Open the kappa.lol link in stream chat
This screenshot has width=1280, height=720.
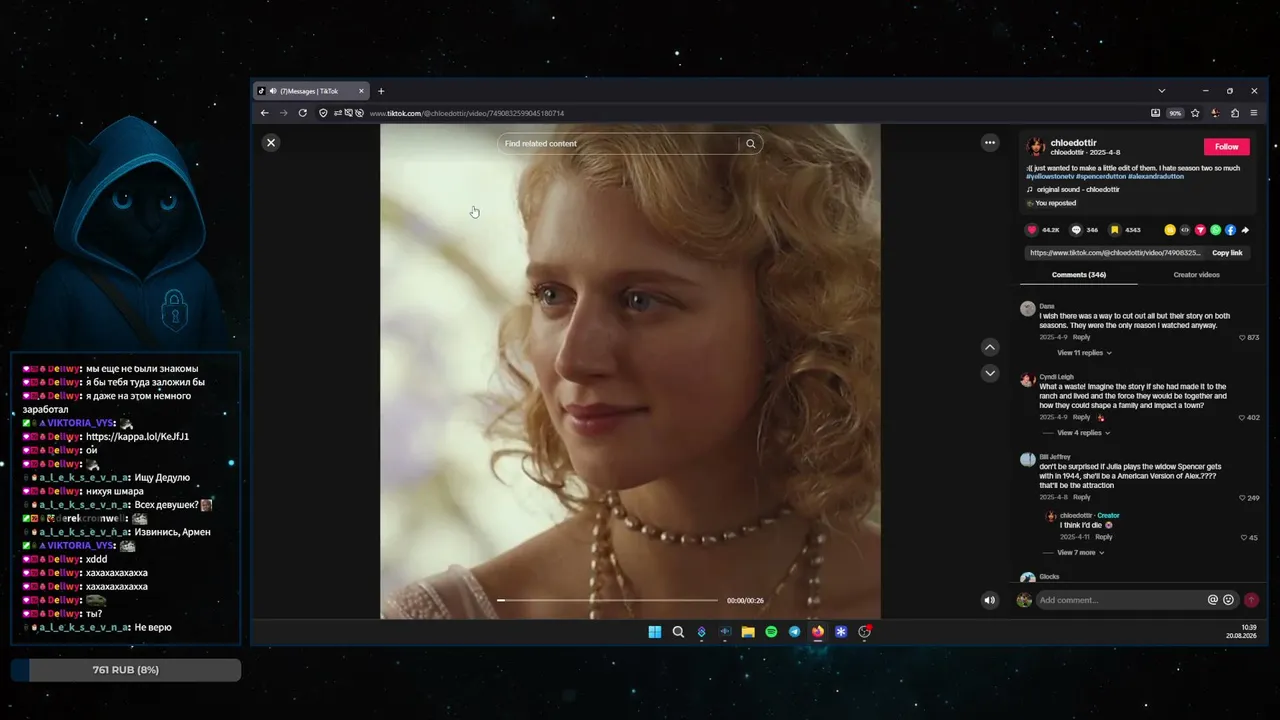click(x=137, y=437)
